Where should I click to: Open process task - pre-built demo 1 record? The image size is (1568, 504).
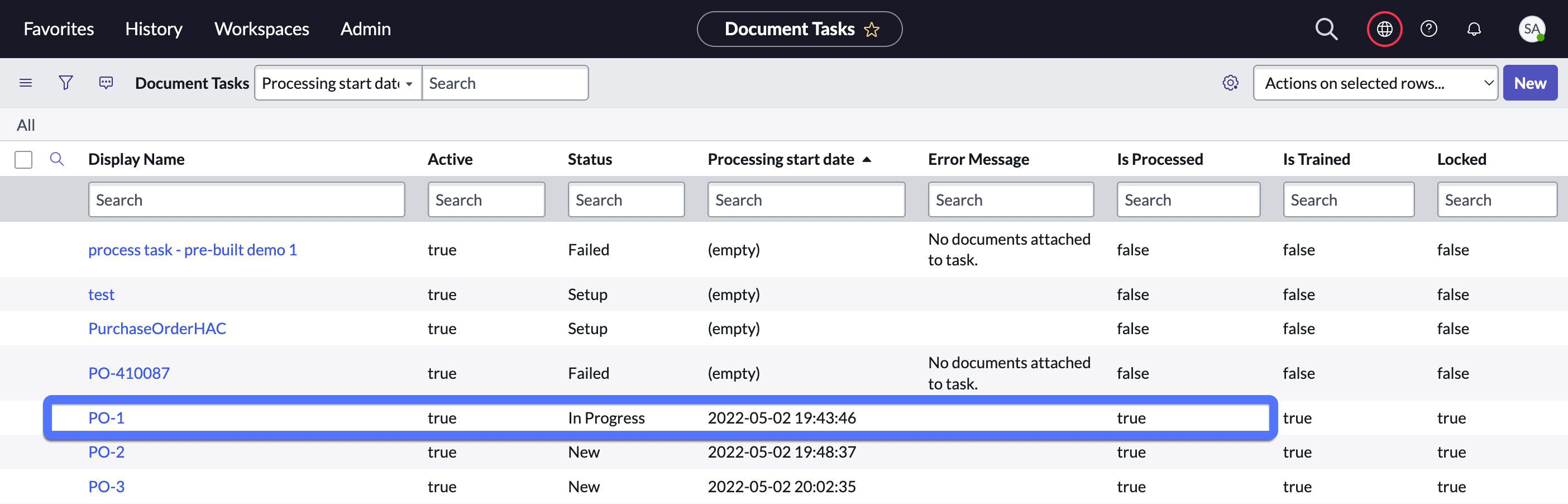click(x=192, y=250)
